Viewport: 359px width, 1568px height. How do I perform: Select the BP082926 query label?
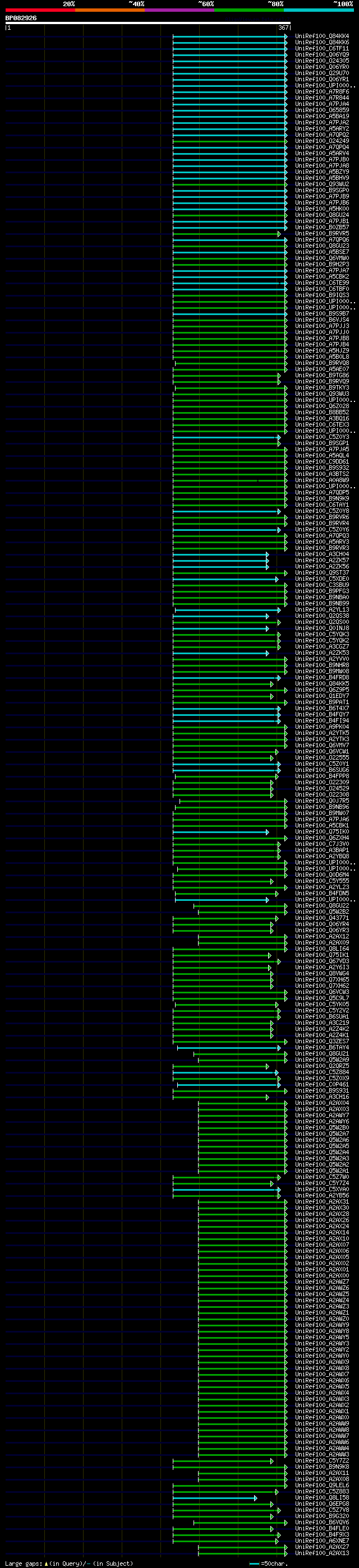pos(21,18)
